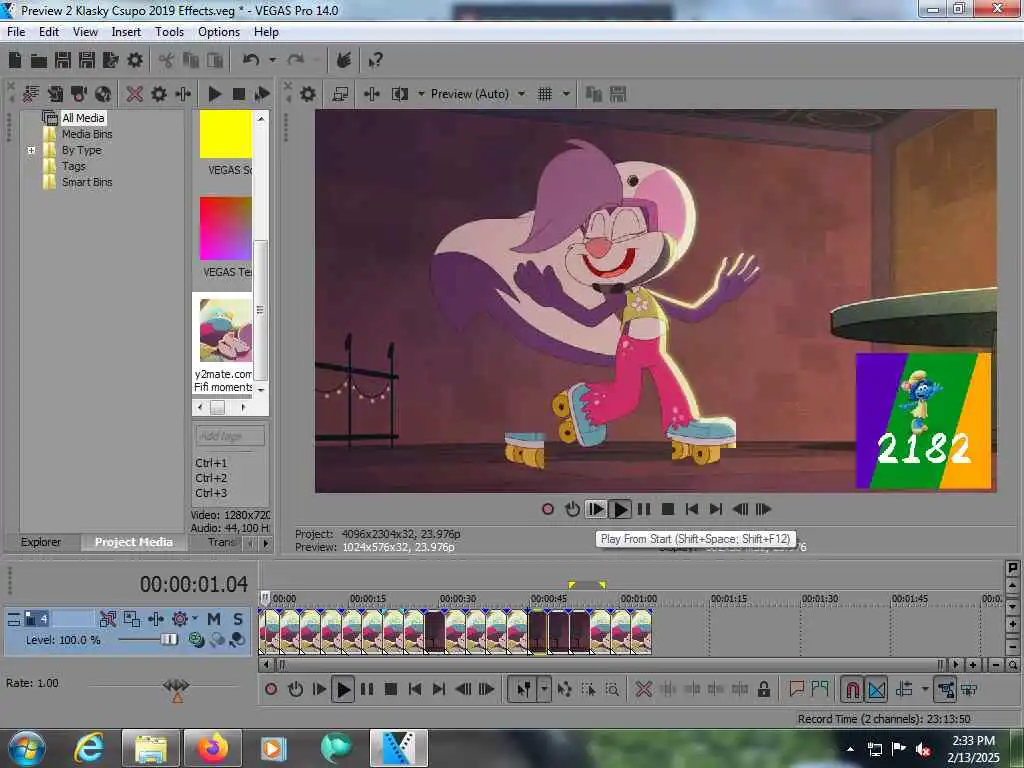Save the project with first floppy icon
This screenshot has height=768, width=1024.
coord(63,61)
